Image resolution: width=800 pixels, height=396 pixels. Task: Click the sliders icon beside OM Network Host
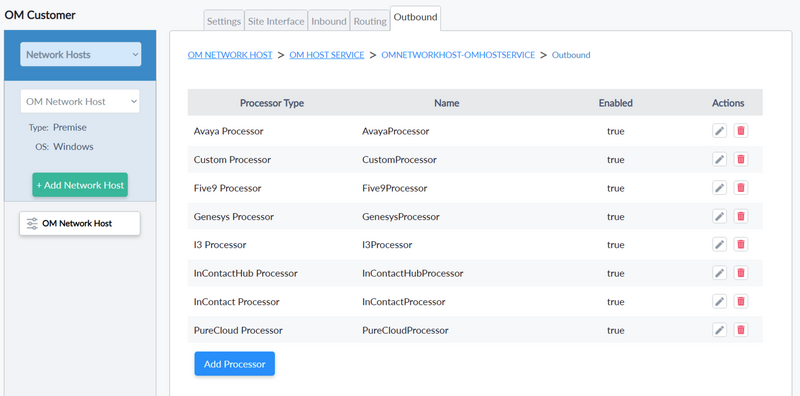32,224
